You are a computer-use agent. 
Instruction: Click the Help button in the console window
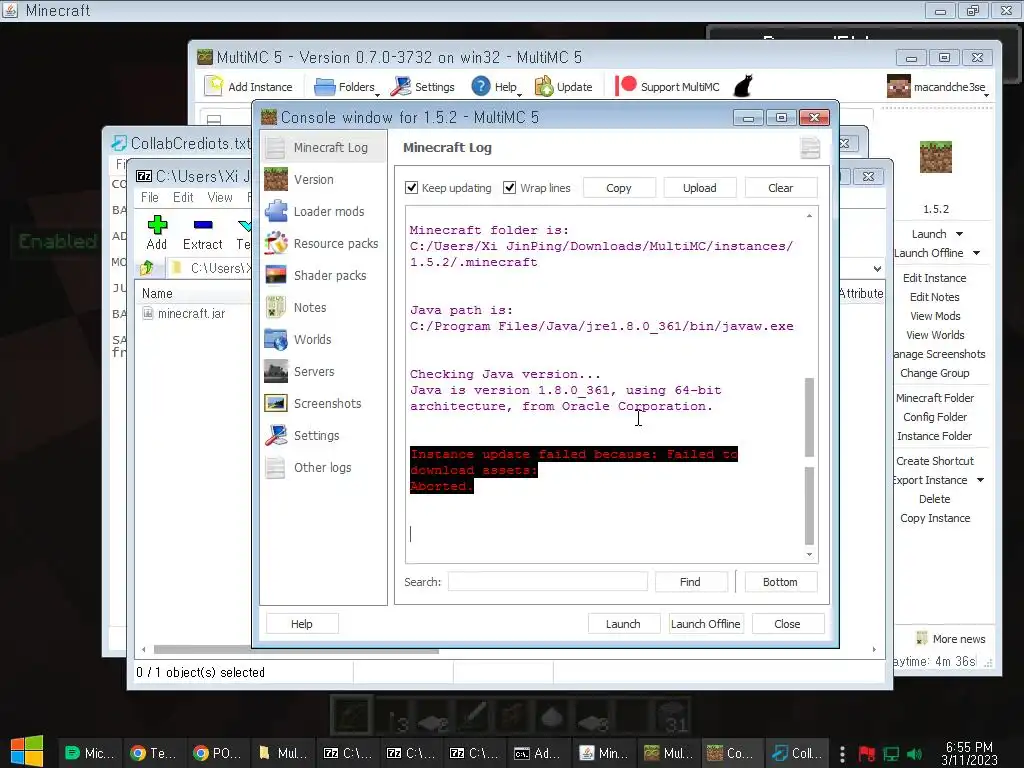[x=302, y=624]
